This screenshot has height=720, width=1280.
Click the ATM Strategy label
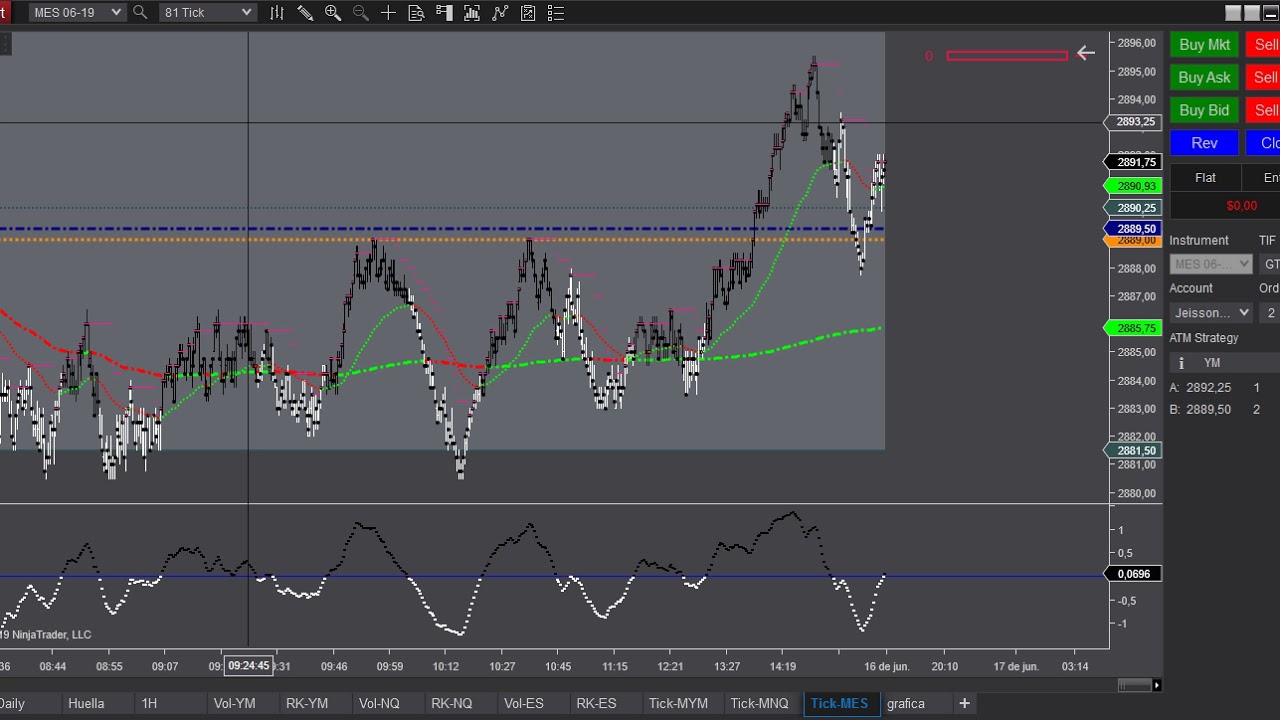[1204, 338]
